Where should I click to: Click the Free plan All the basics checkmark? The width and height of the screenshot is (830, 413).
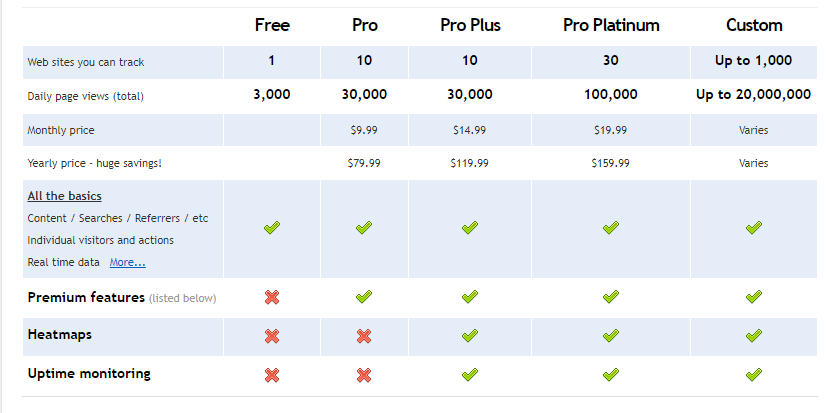(272, 228)
